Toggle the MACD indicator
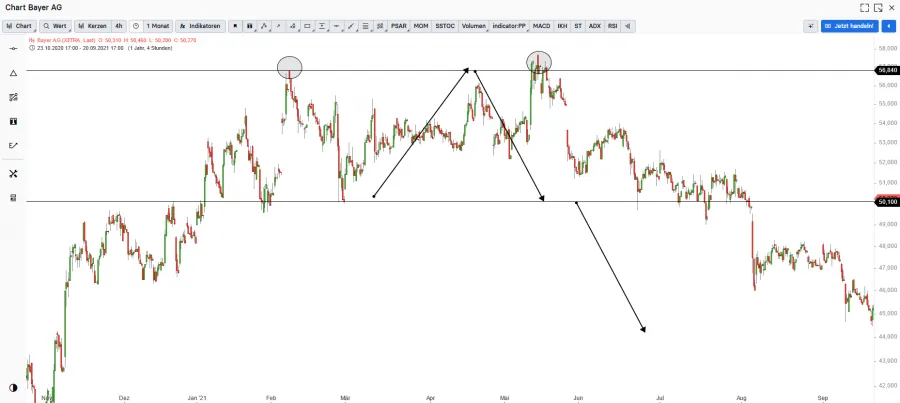 541,26
